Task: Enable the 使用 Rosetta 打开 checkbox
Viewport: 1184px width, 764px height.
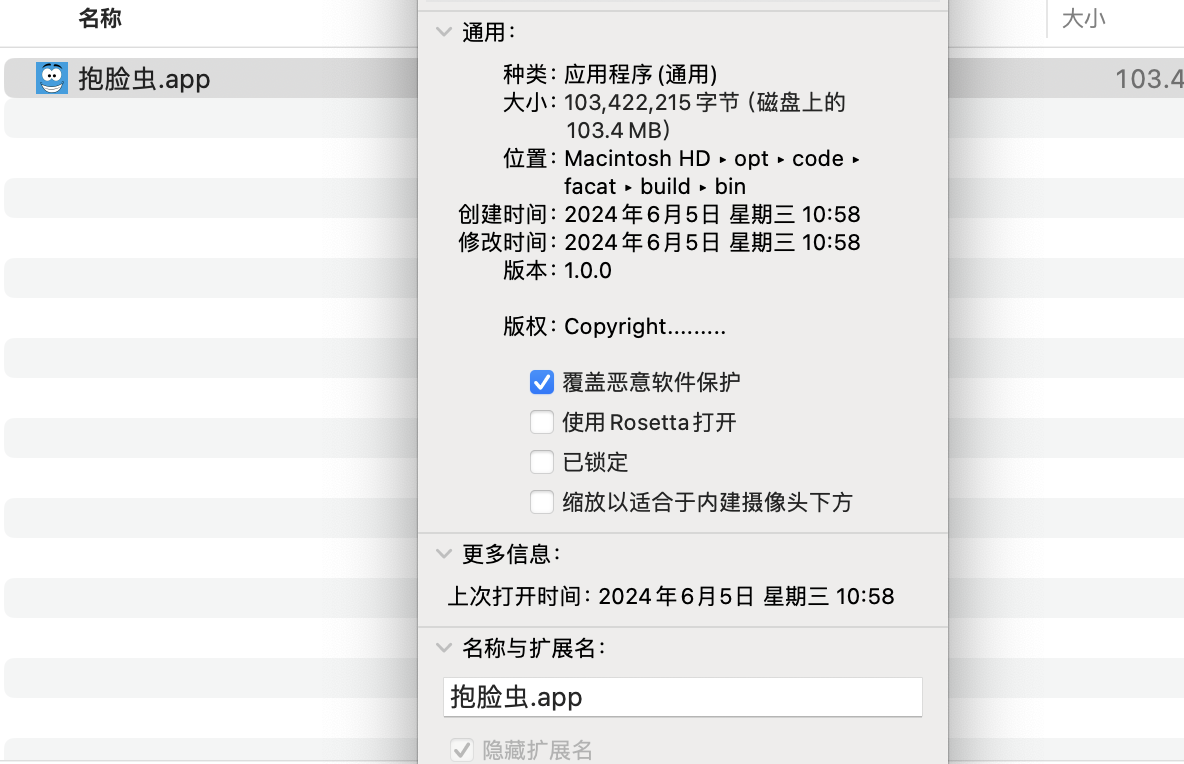Action: tap(542, 422)
